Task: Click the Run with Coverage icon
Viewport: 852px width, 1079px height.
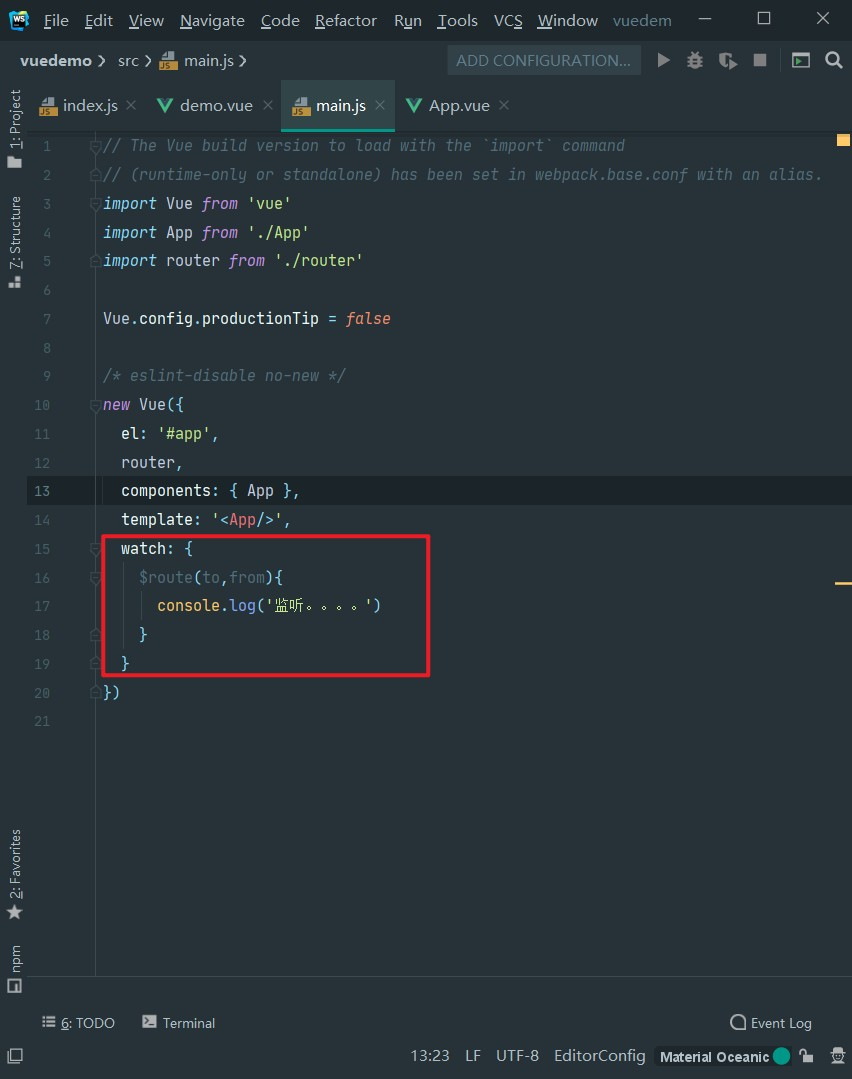Action: click(x=727, y=61)
